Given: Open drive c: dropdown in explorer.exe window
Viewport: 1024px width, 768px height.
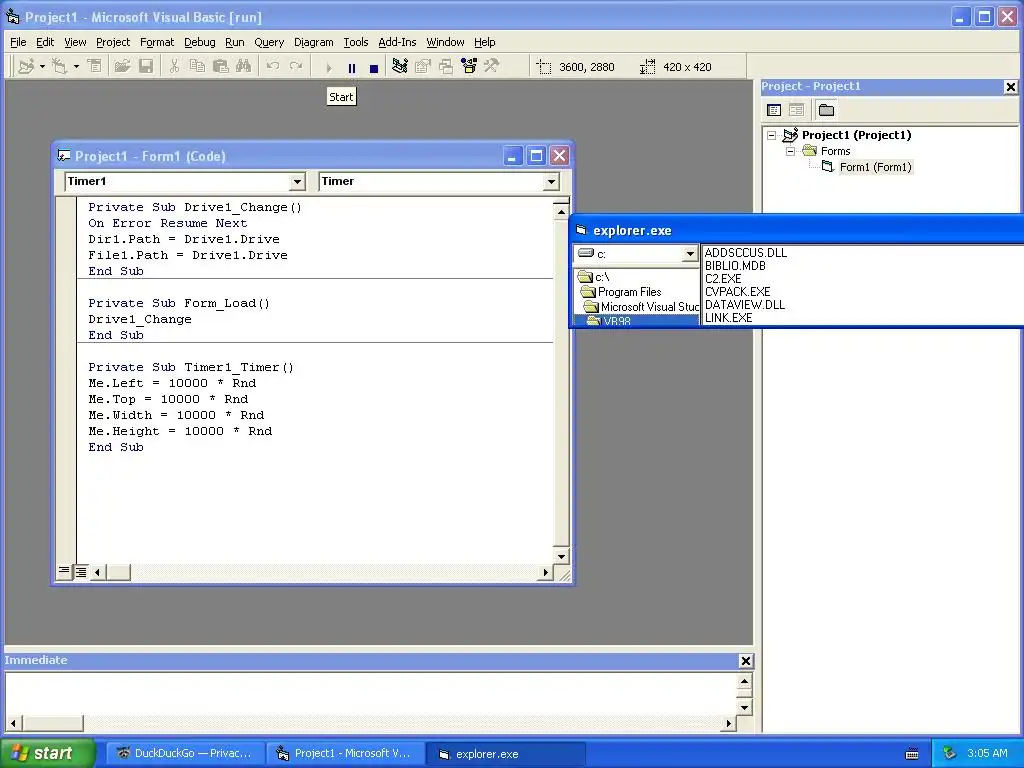Looking at the screenshot, I should [x=690, y=253].
